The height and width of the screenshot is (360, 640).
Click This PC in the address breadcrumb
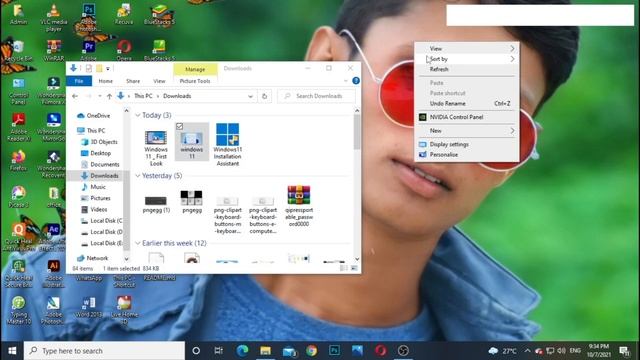pyautogui.click(x=143, y=96)
